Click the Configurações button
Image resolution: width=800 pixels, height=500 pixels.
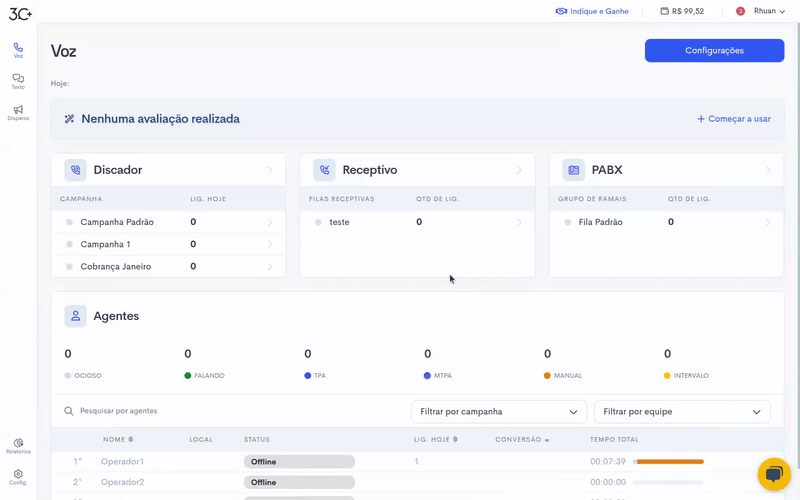coord(714,51)
